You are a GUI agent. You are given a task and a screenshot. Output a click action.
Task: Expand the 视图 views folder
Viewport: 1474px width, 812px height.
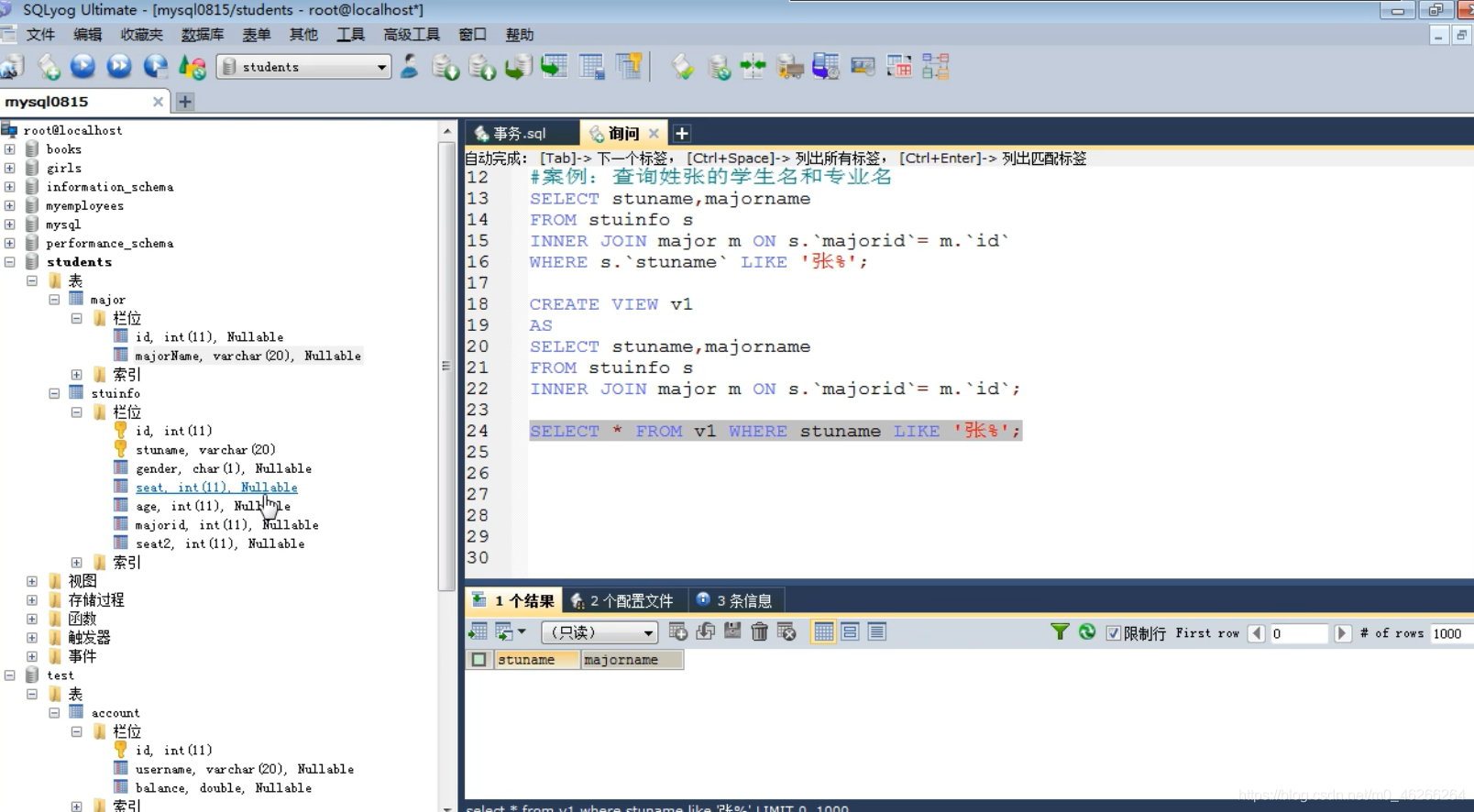32,581
